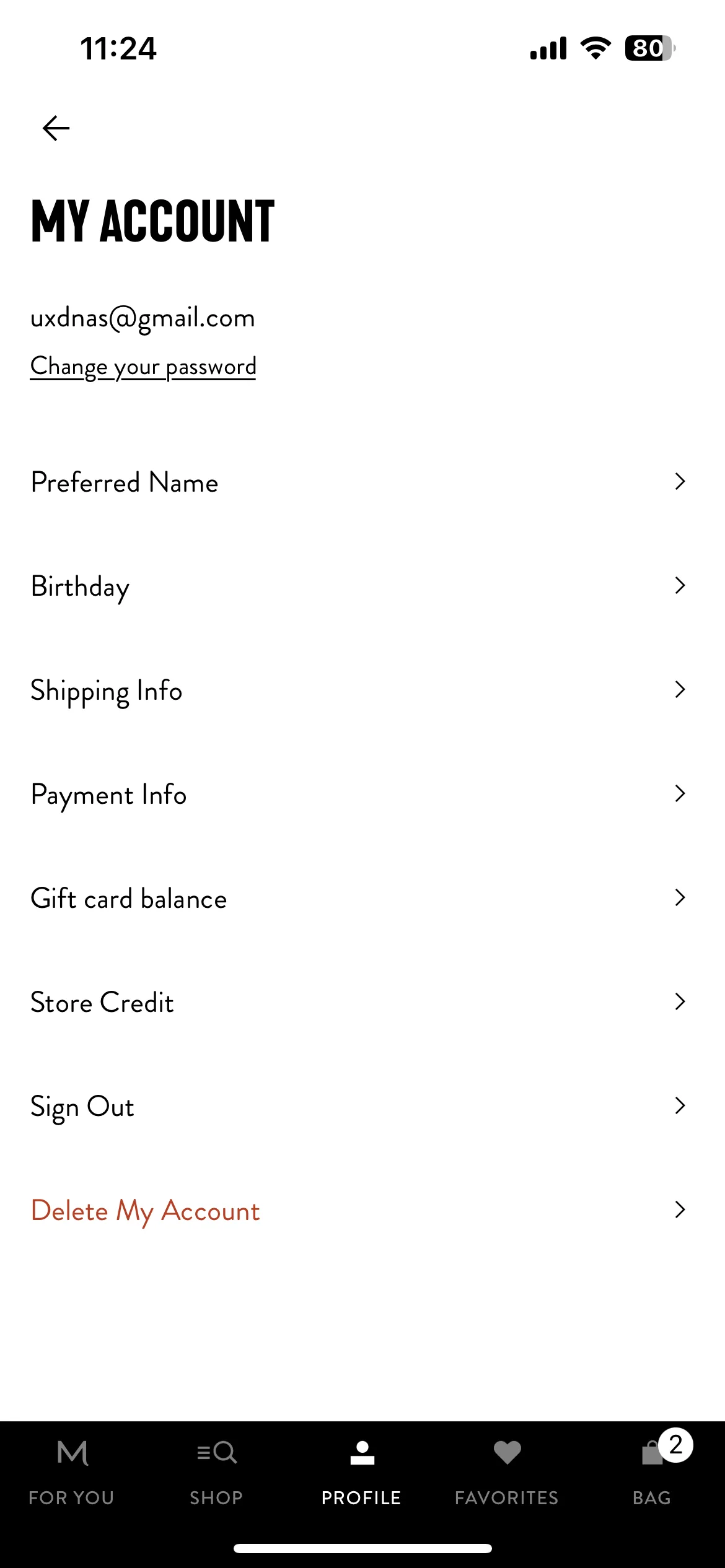
Task: Select the Profile person icon
Action: pos(362,1452)
